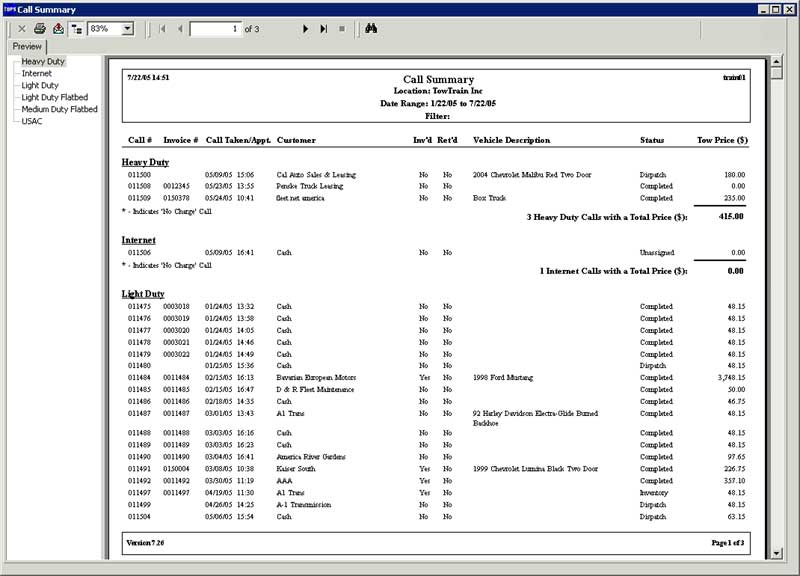Click customer Bavarian European Motors
The image size is (800, 576).
coord(316,378)
